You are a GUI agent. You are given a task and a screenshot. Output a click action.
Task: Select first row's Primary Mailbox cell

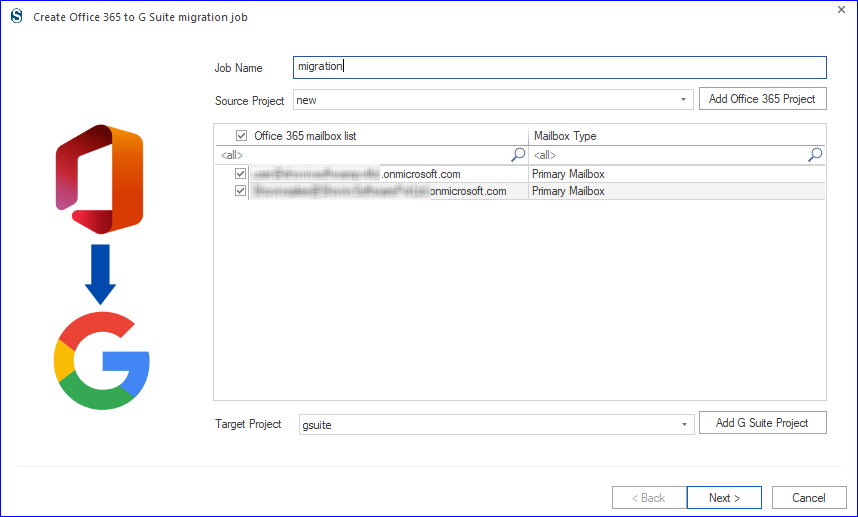[676, 174]
